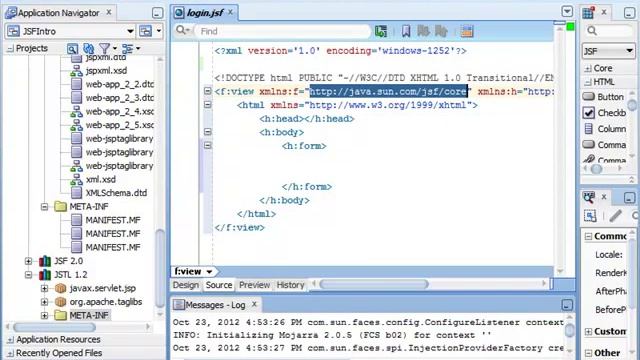Click the Messages - Log icon
Screen dimensions: 640x360
(x=178, y=305)
